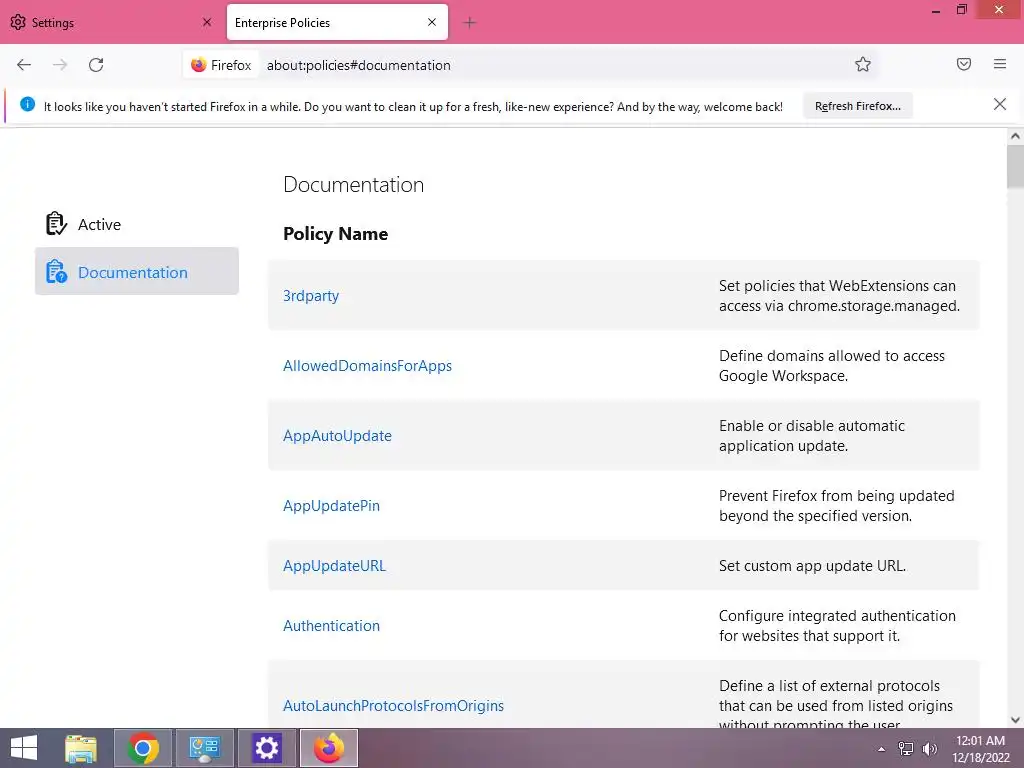Open the Authentication policy link

click(331, 626)
